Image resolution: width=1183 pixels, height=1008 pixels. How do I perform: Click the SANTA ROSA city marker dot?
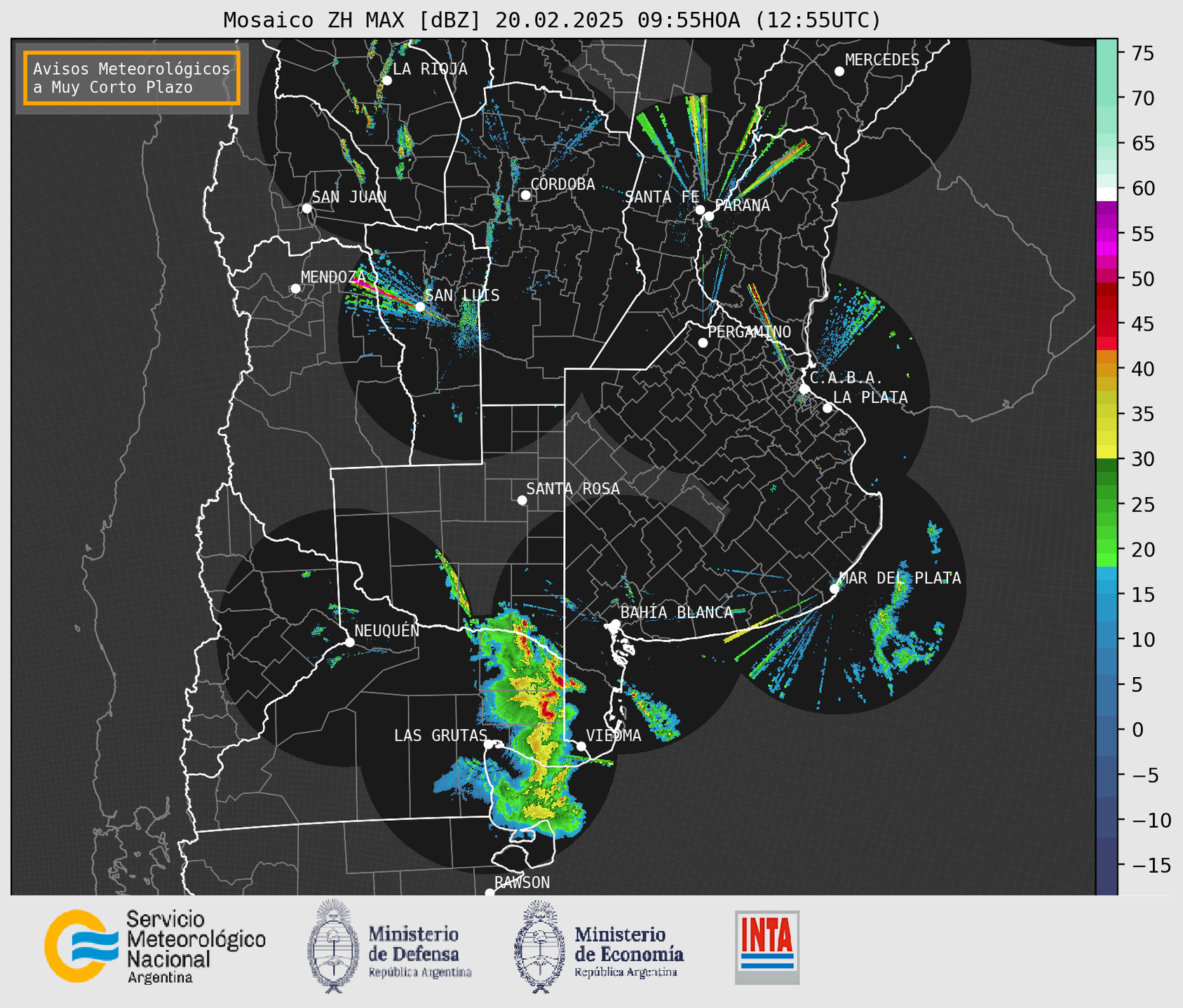[522, 500]
